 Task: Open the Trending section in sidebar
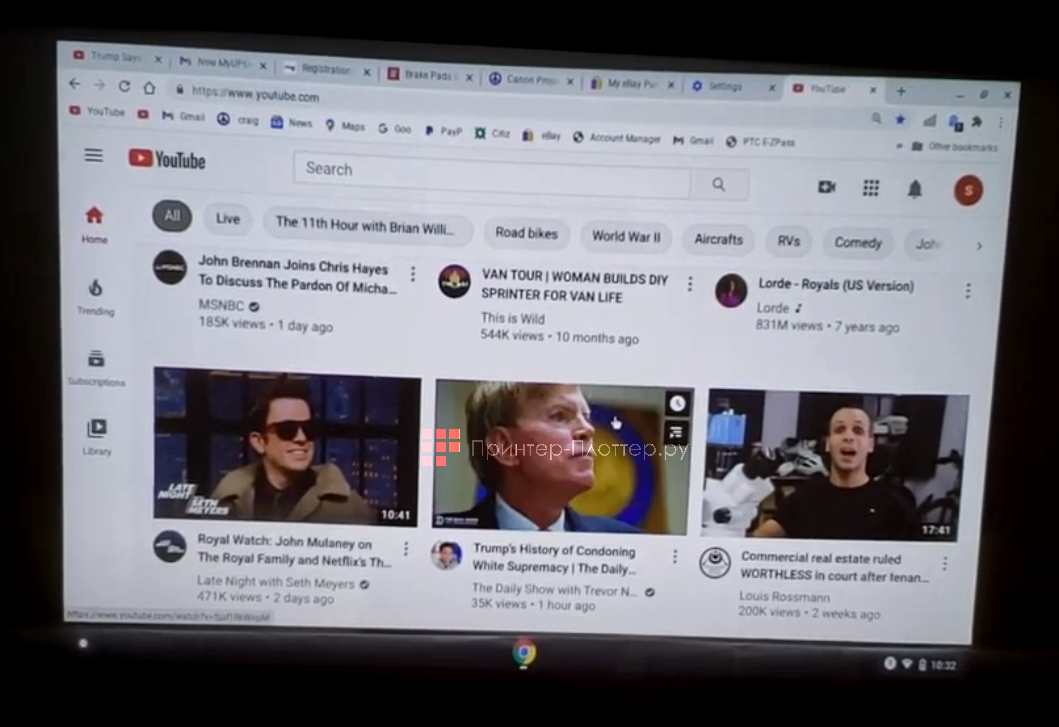click(96, 296)
